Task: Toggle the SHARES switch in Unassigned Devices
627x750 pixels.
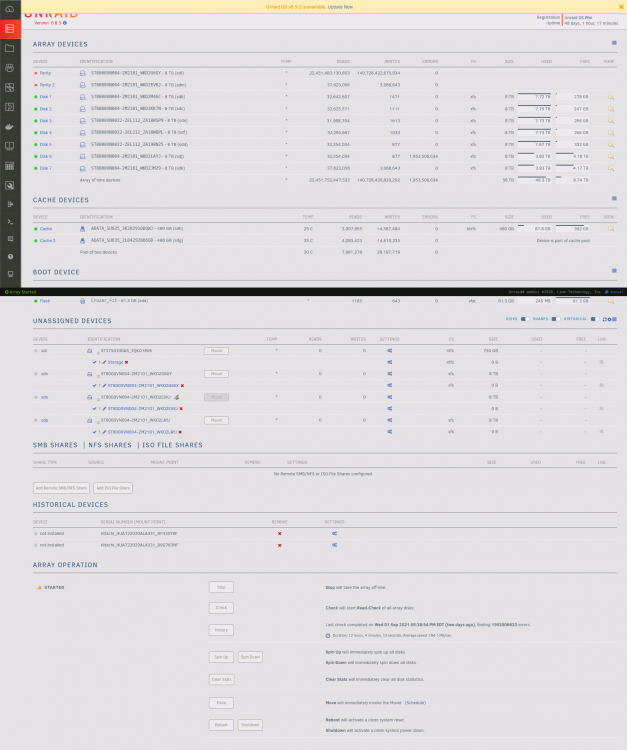Action: click(555, 319)
